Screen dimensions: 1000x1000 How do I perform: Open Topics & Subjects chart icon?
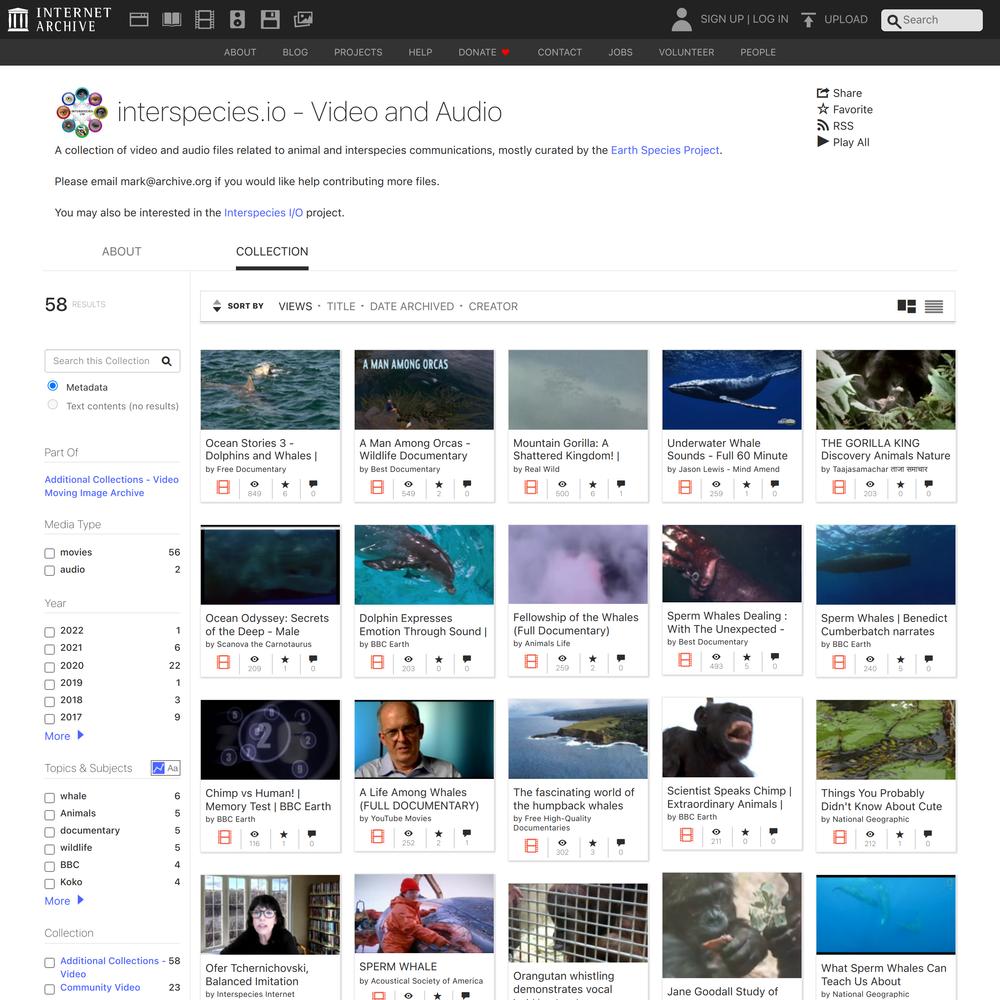point(158,768)
